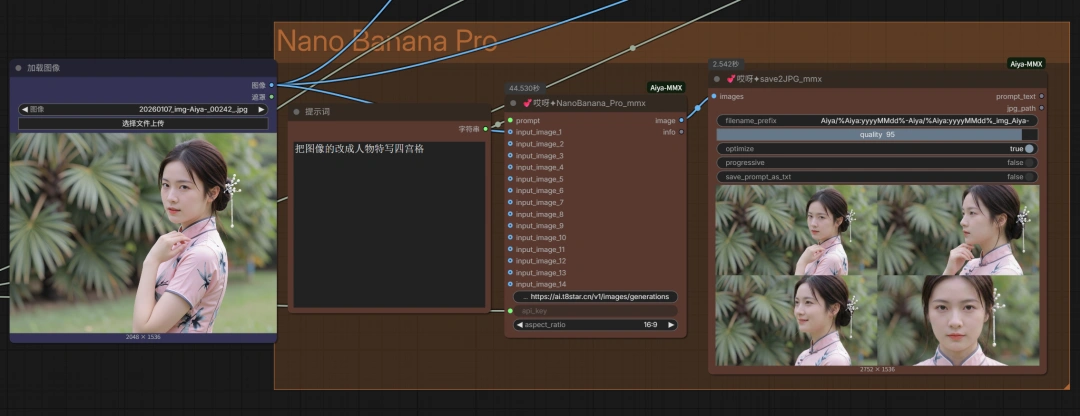Enable the save_prompt_as_txt toggle

(1029, 177)
